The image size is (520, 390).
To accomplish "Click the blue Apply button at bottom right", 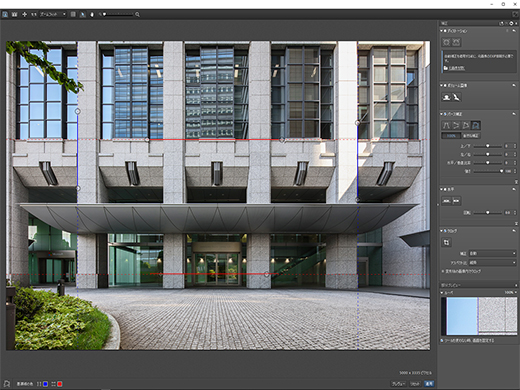I will [x=429, y=384].
